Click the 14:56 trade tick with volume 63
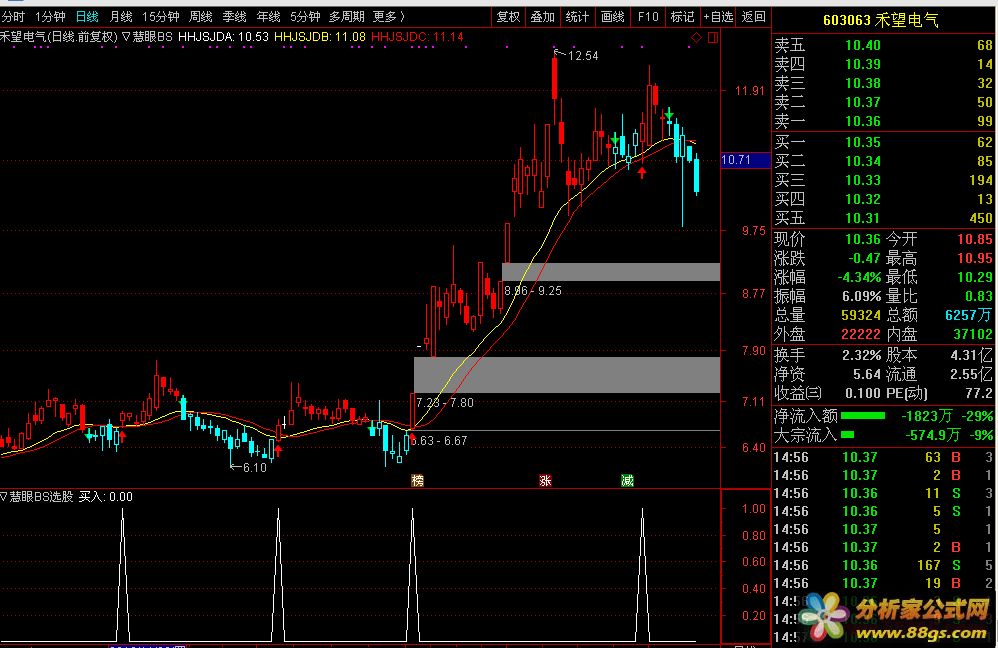Screen dimensions: 998x648 coord(884,457)
